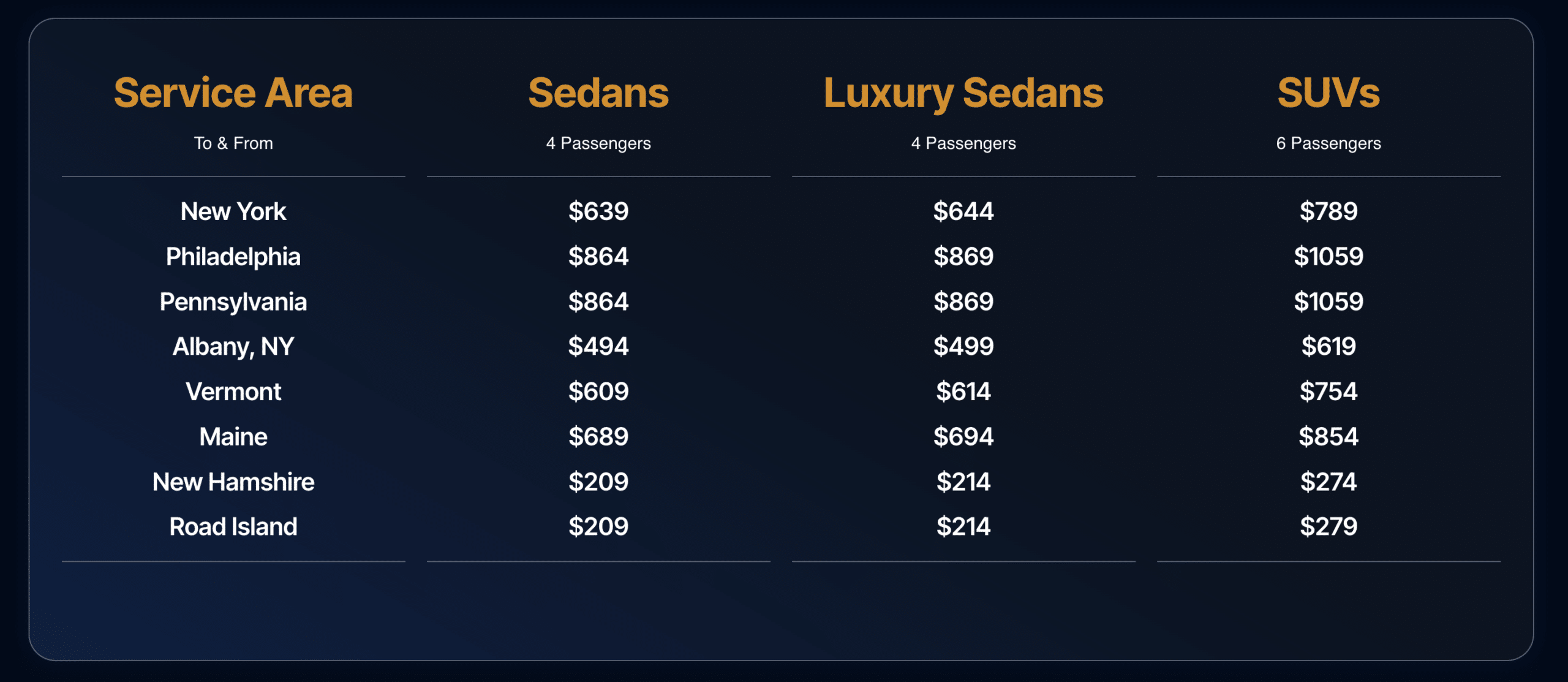Click the Luxury Sedans column heading
This screenshot has height=682, width=1568.
[963, 93]
